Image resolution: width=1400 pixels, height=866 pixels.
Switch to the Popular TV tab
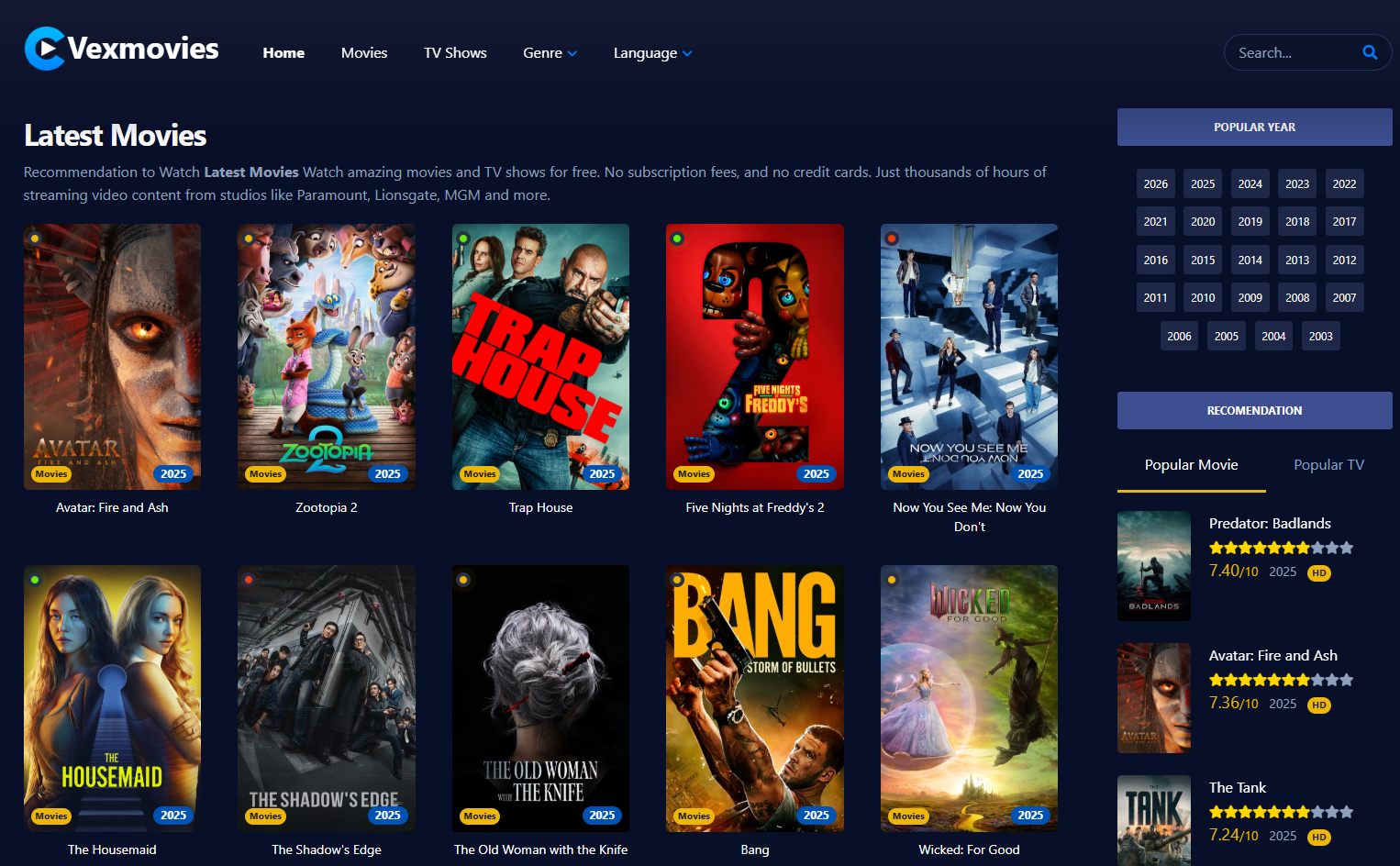point(1328,464)
